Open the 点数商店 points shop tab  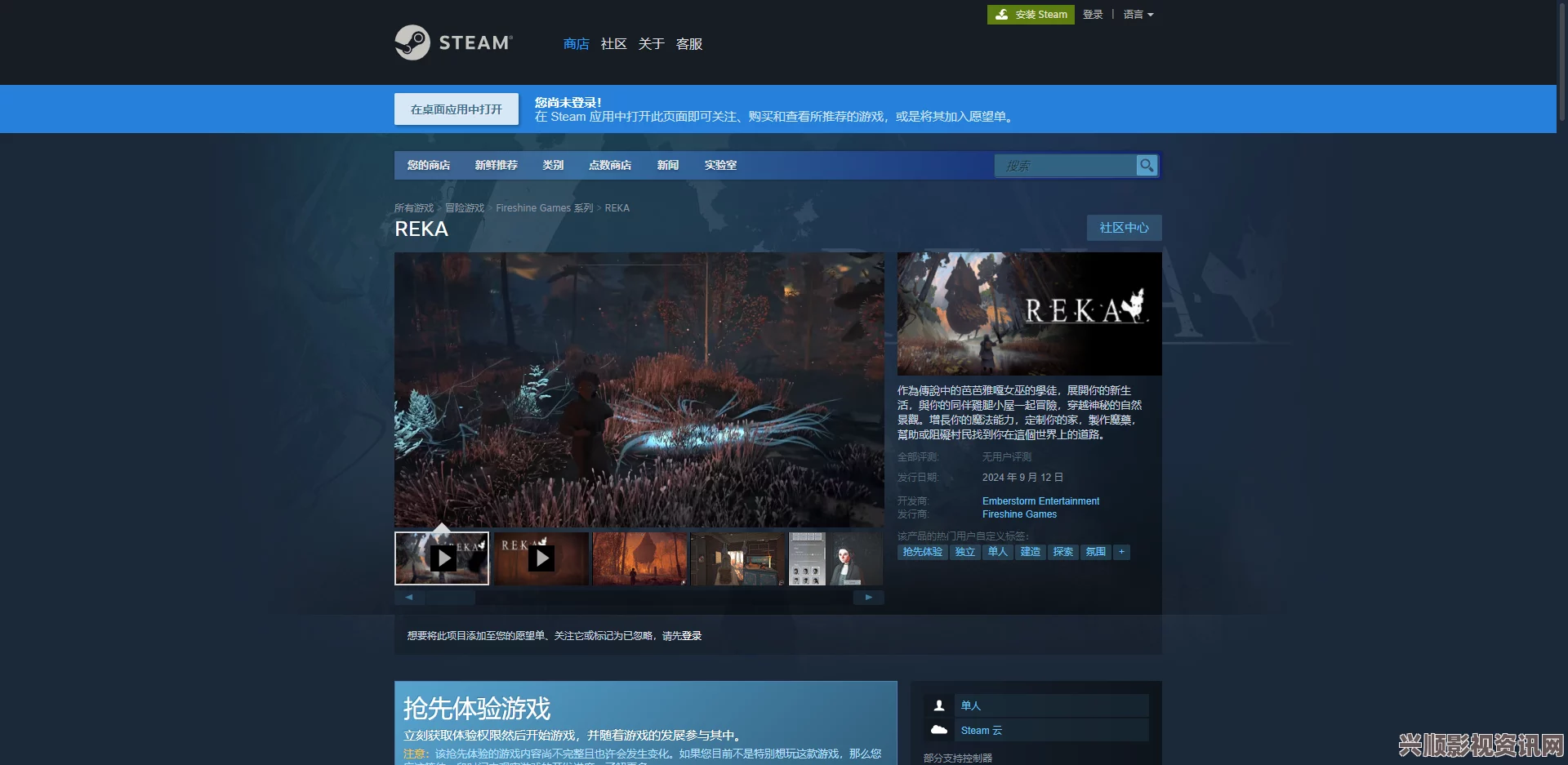point(610,165)
